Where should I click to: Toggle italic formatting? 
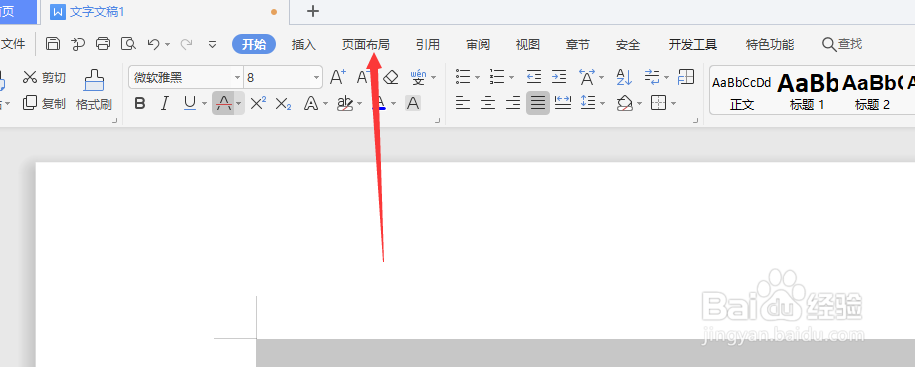click(x=165, y=103)
